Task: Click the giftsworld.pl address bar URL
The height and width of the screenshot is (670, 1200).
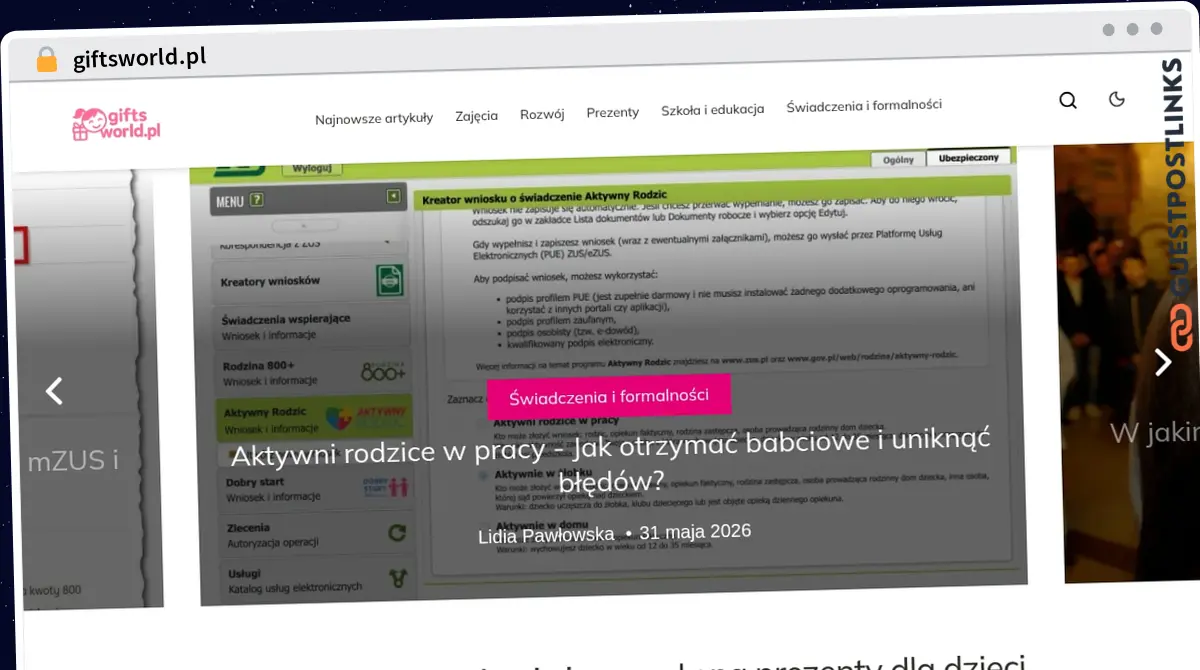Action: click(x=140, y=57)
